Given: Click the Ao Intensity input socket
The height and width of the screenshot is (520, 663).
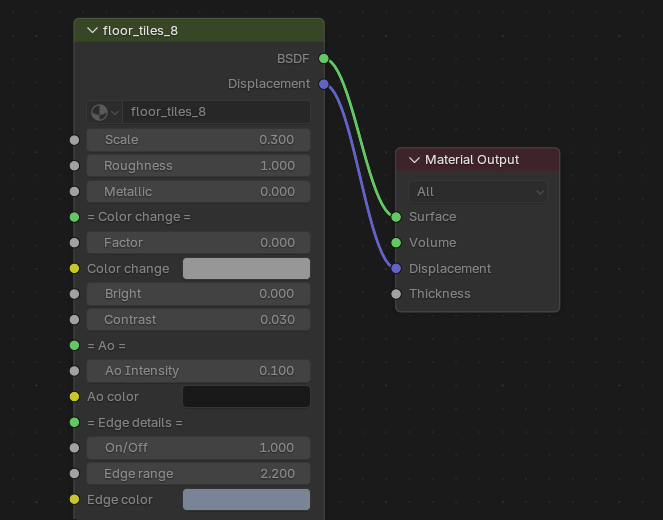Looking at the screenshot, I should click(74, 371).
